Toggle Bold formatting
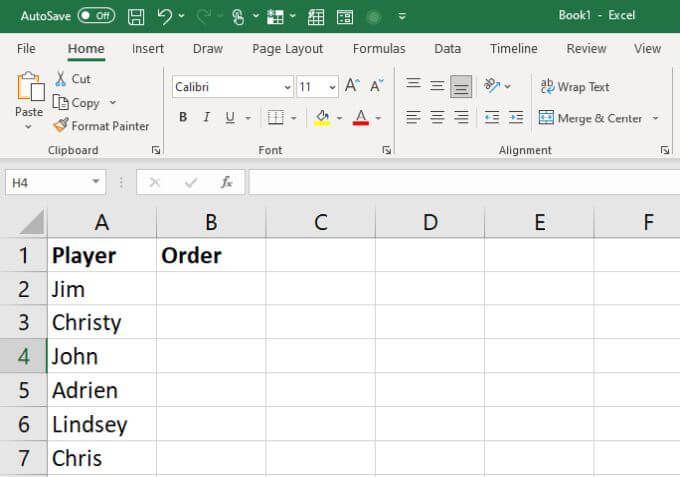 click(183, 118)
